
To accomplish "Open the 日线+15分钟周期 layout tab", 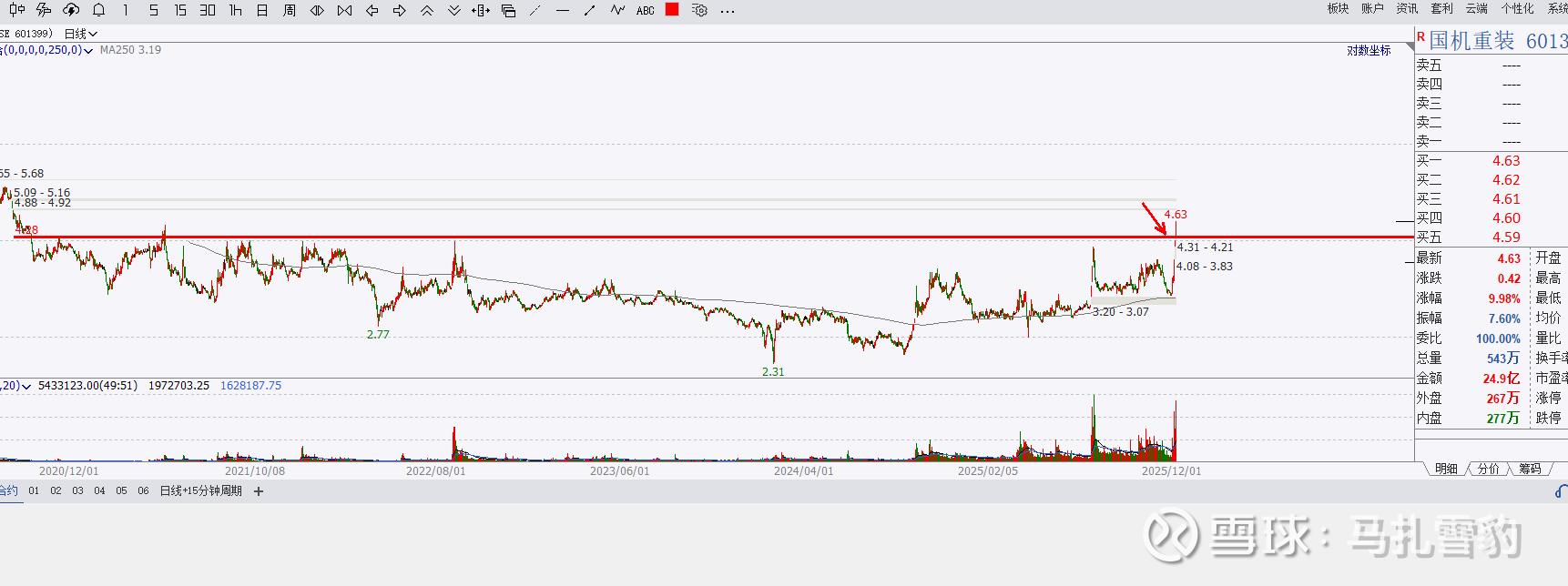I will (201, 490).
